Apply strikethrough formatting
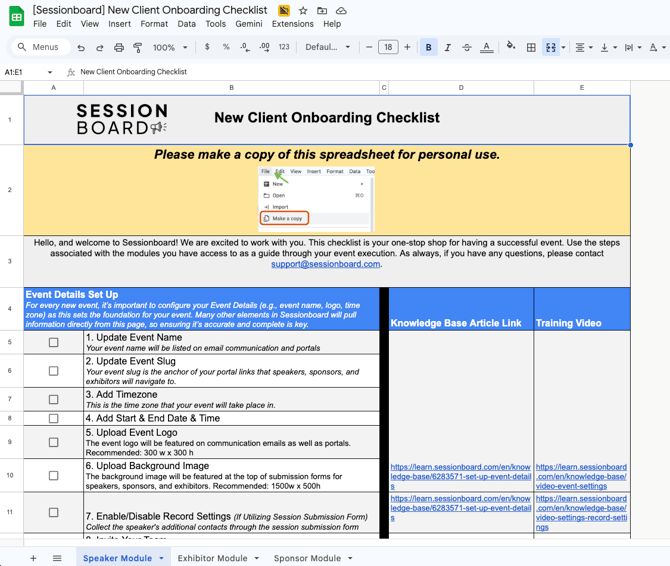Screen dimensions: 670x566 (x=466, y=47)
